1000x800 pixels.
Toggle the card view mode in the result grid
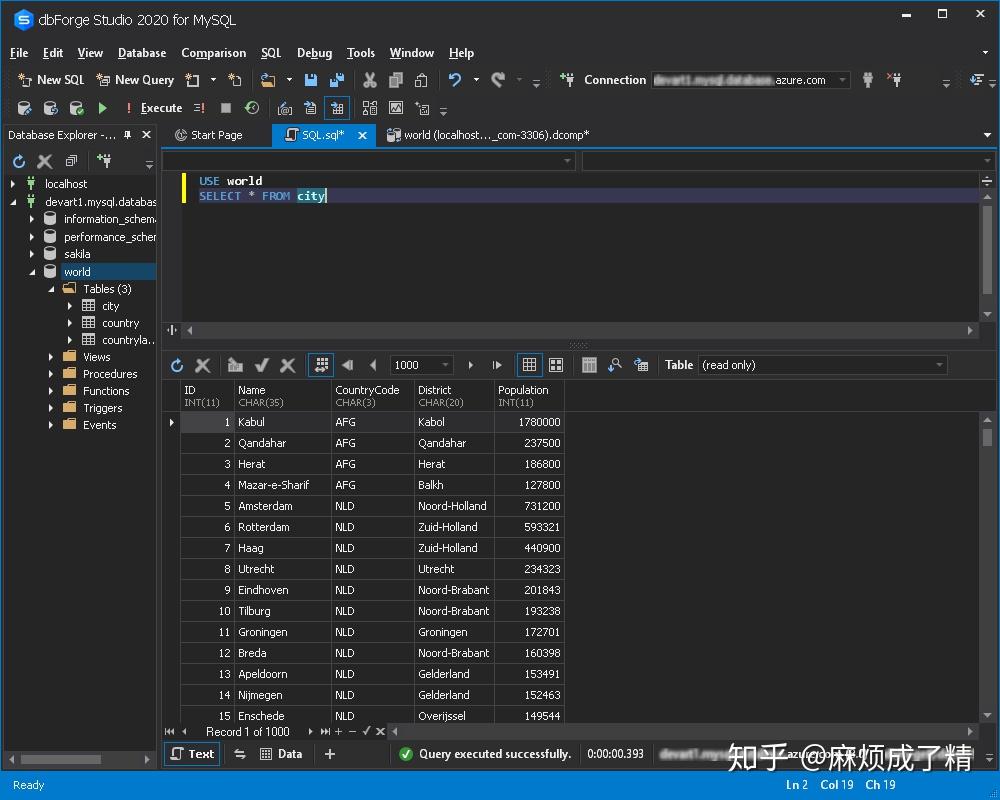556,365
